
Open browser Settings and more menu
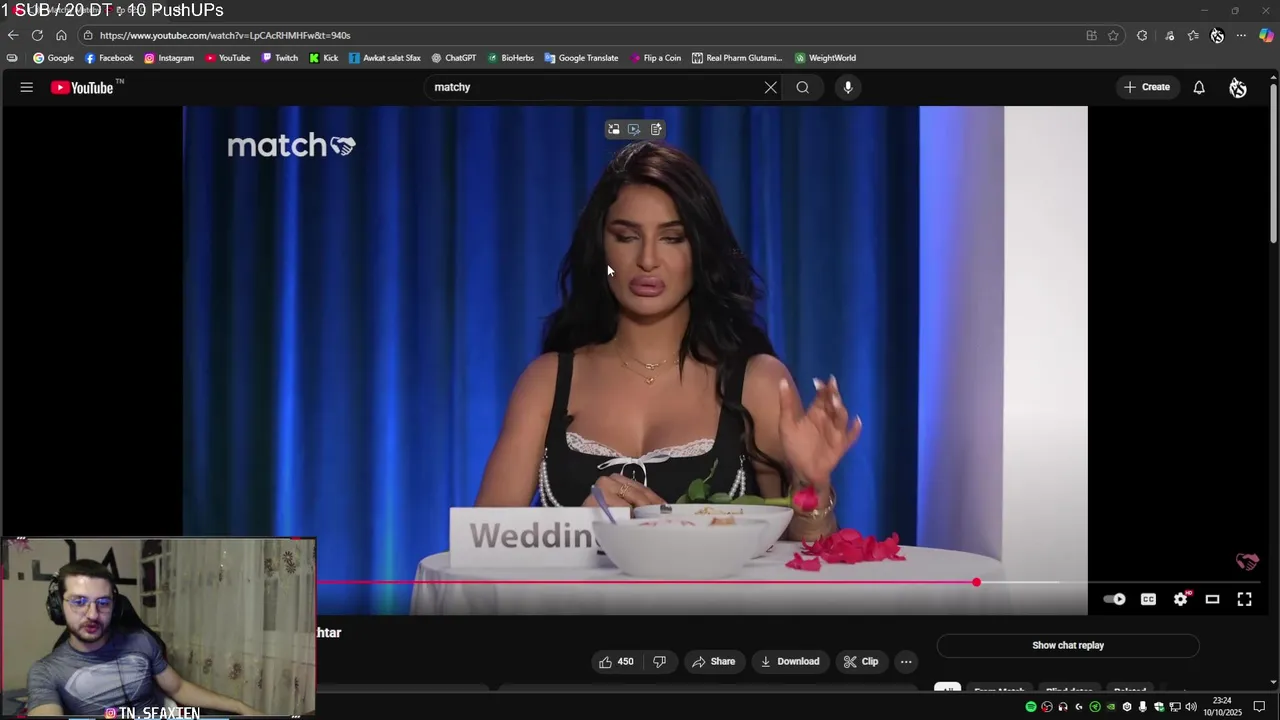click(x=1241, y=35)
